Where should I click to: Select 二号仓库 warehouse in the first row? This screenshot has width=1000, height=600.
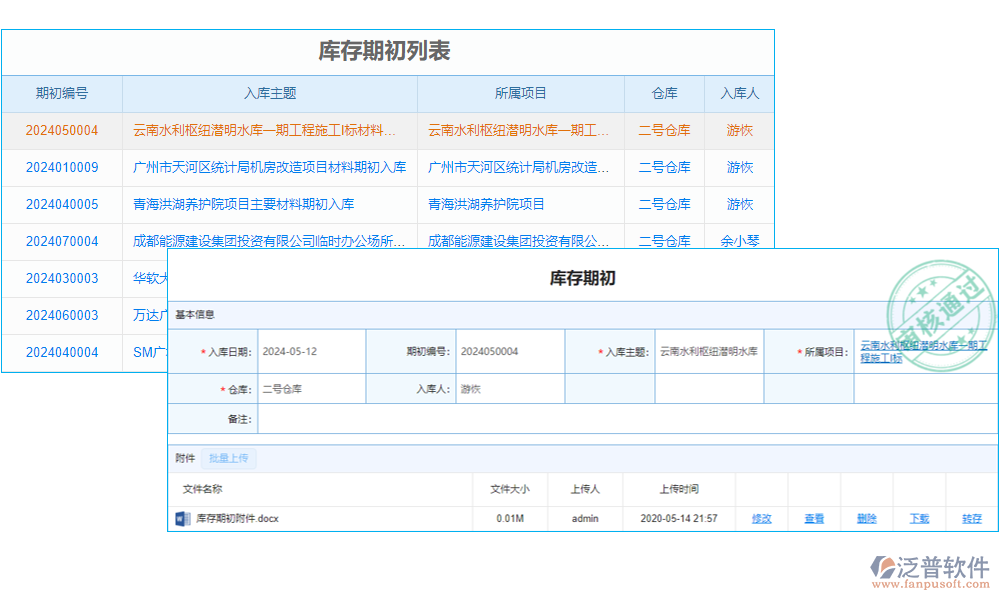(x=664, y=130)
